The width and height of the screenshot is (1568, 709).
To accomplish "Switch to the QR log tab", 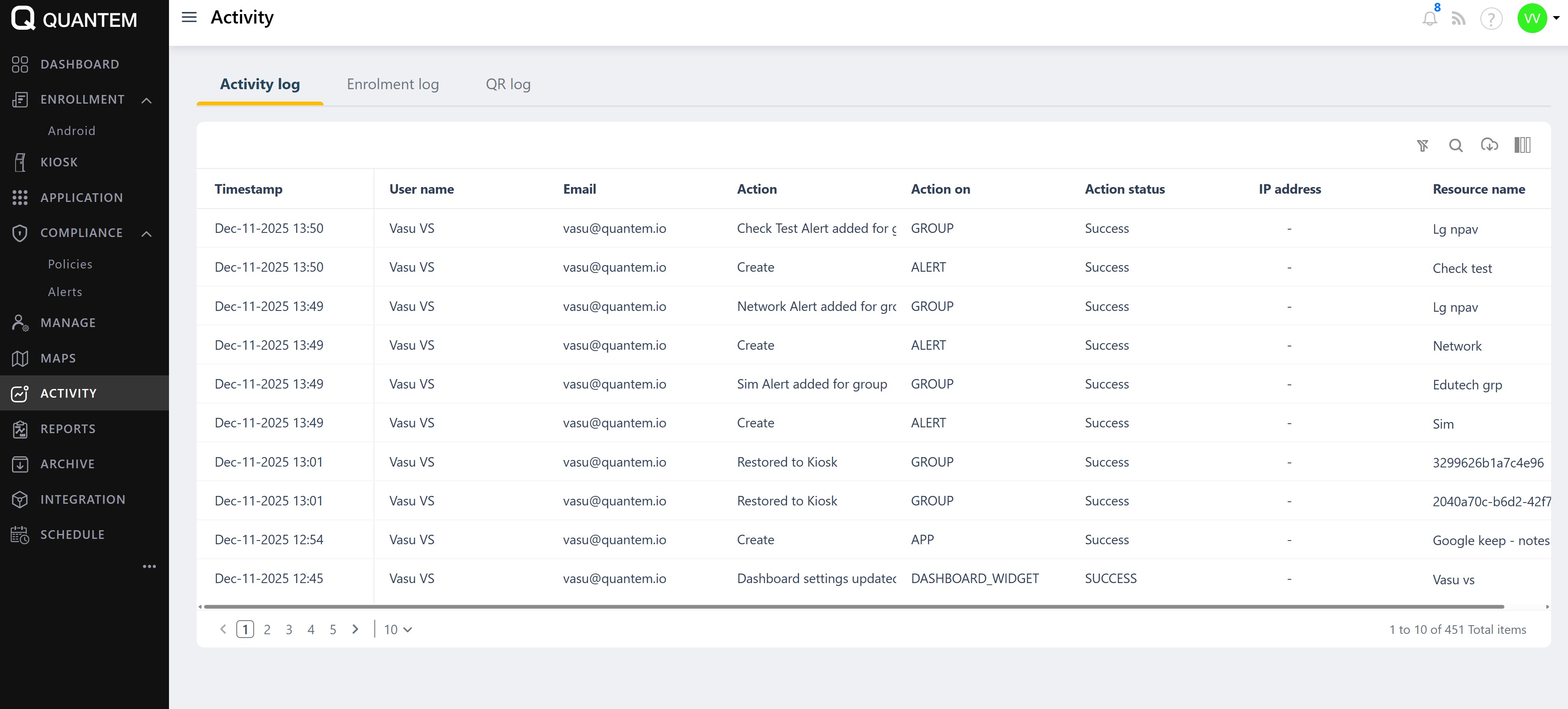I will point(508,85).
